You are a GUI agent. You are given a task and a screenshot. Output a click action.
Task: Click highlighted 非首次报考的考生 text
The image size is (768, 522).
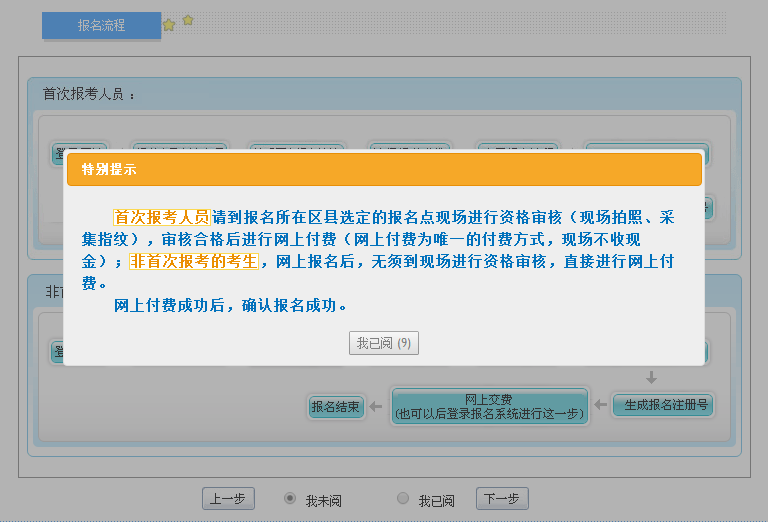coord(194,261)
